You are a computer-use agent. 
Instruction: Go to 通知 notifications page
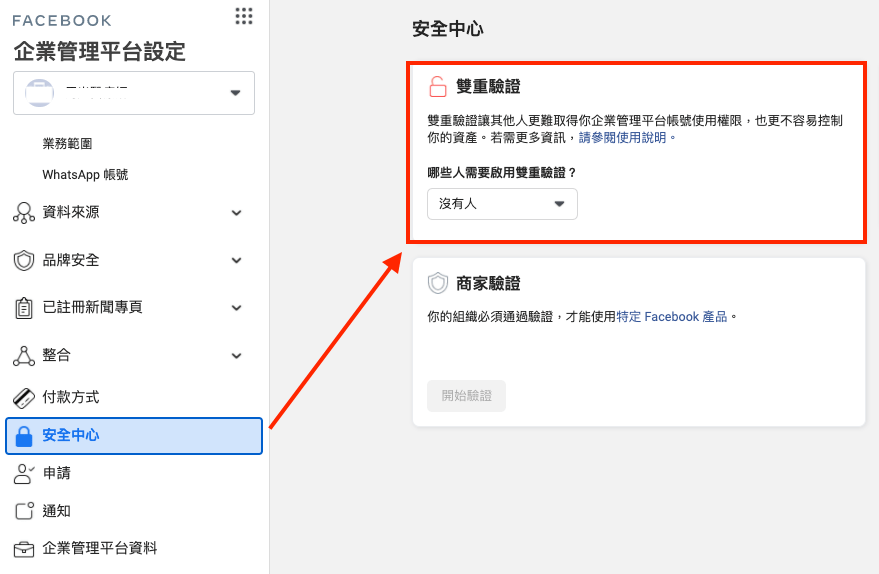tap(57, 511)
